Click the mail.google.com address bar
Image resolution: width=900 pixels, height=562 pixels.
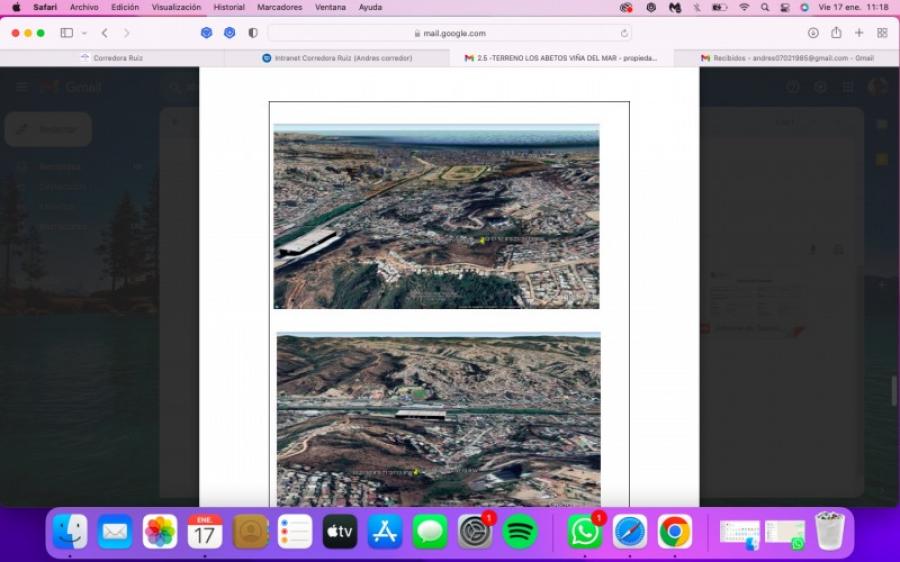(x=449, y=33)
